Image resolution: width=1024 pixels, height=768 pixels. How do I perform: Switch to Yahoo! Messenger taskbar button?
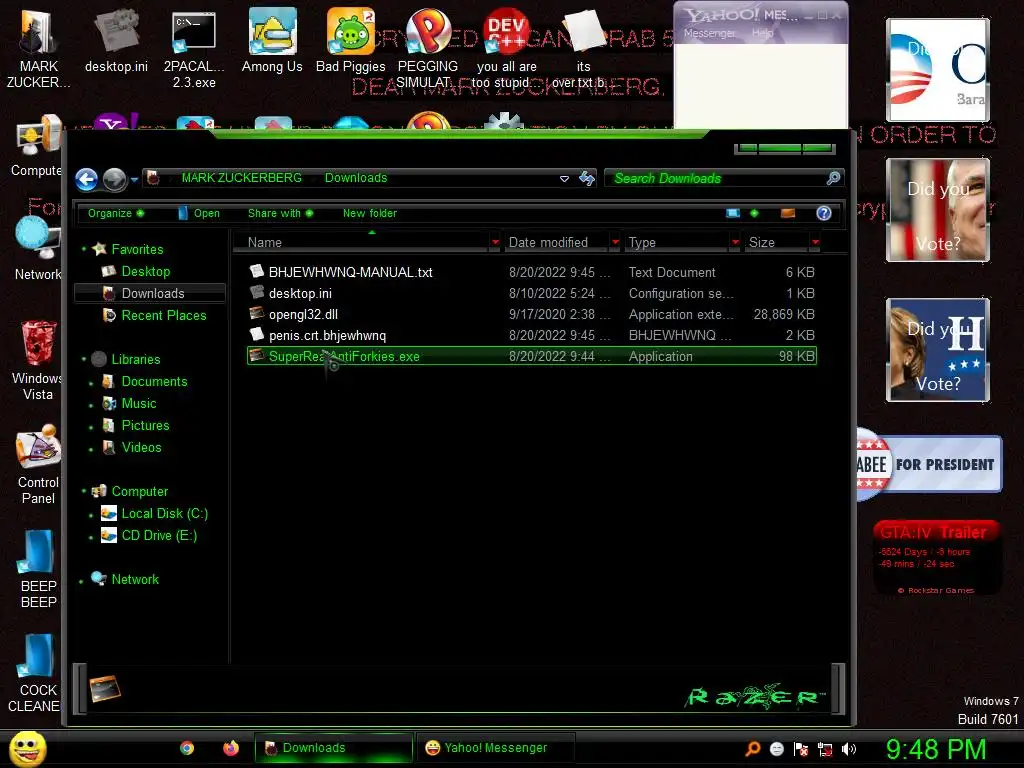[496, 748]
